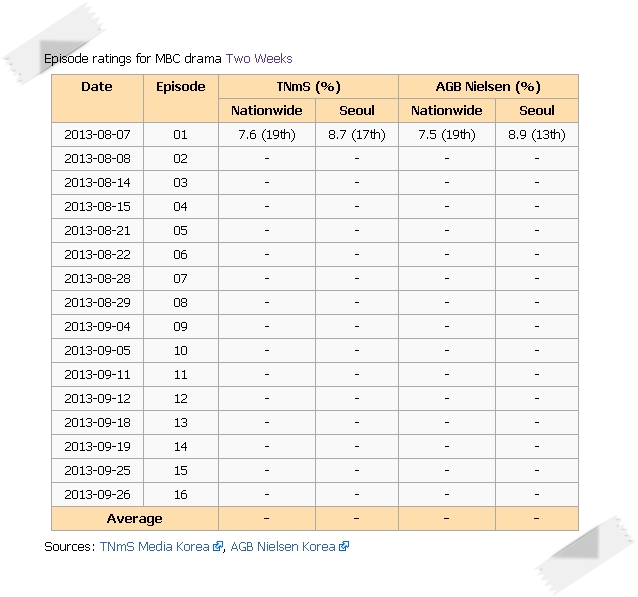Image resolution: width=638 pixels, height=597 pixels.
Task: Click the 2013-08-07 date cell
Action: click(97, 135)
